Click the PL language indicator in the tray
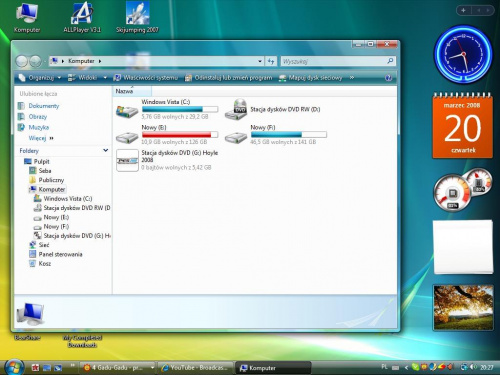 (x=384, y=367)
